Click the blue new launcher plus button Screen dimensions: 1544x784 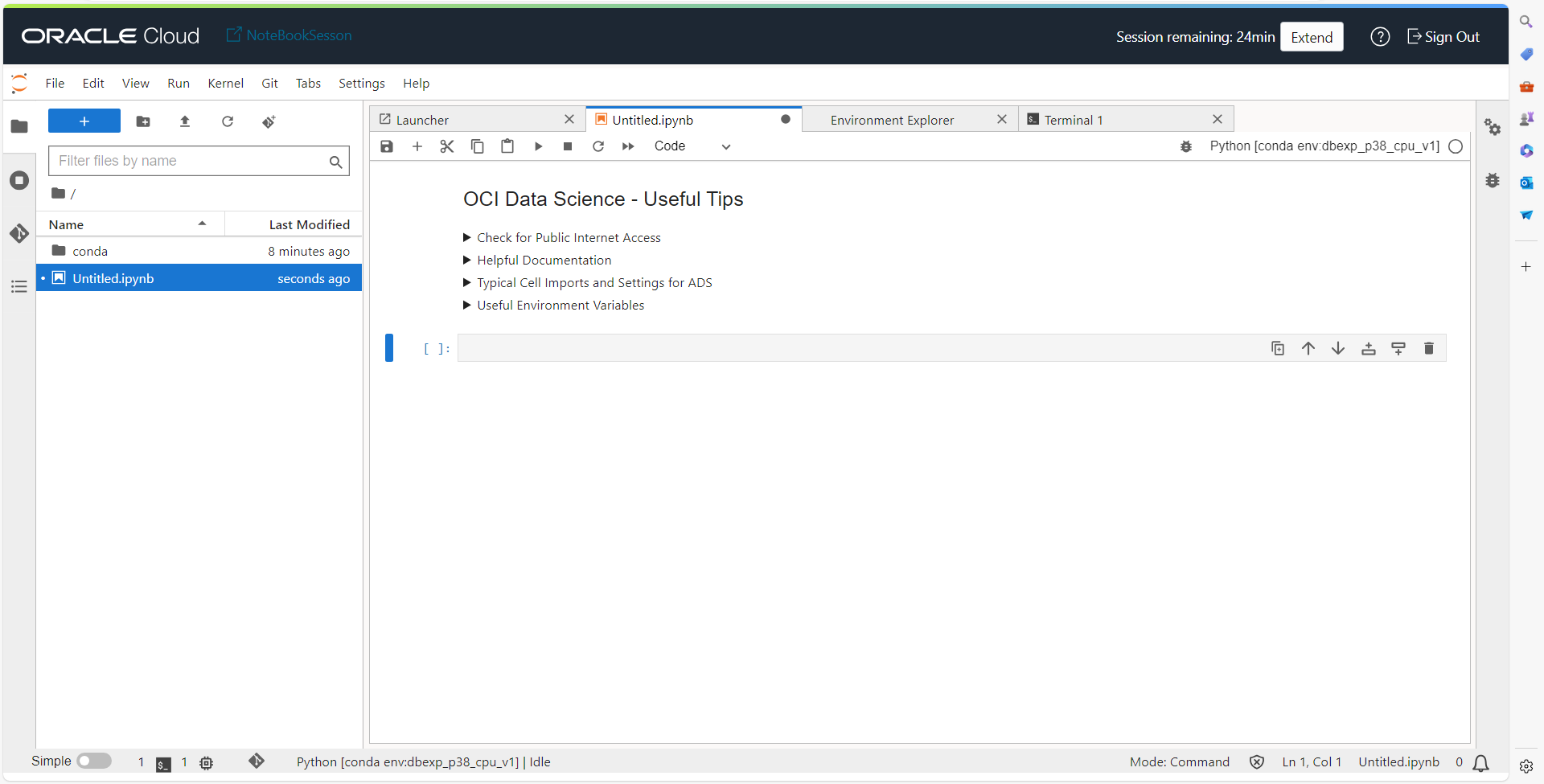point(84,121)
